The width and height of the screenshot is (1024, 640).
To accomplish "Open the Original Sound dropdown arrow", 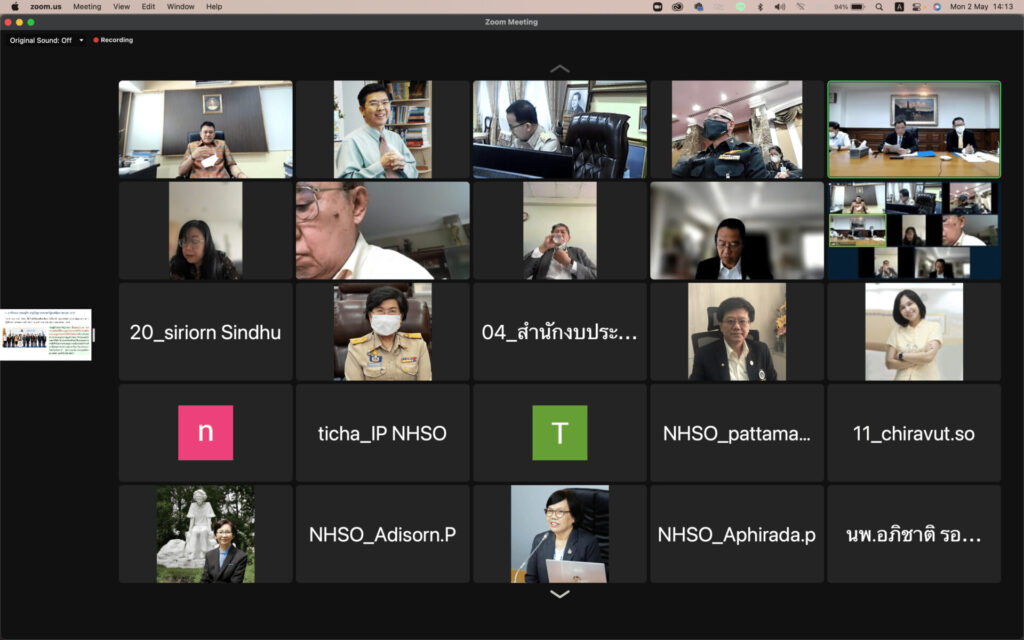I will pyautogui.click(x=81, y=40).
